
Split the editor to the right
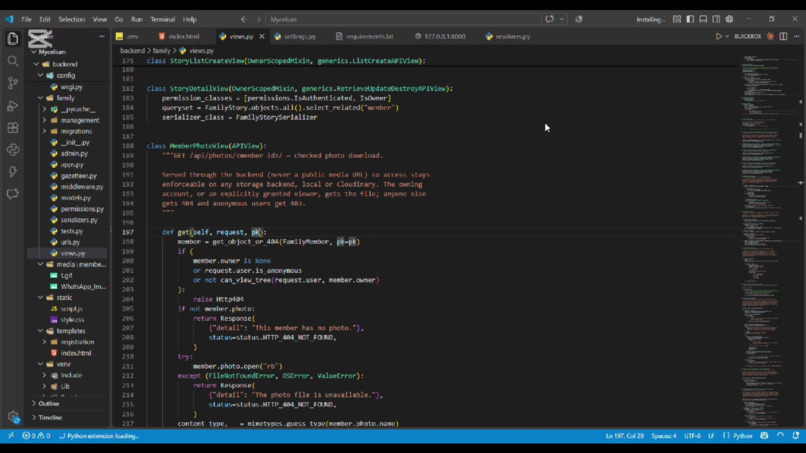[783, 37]
